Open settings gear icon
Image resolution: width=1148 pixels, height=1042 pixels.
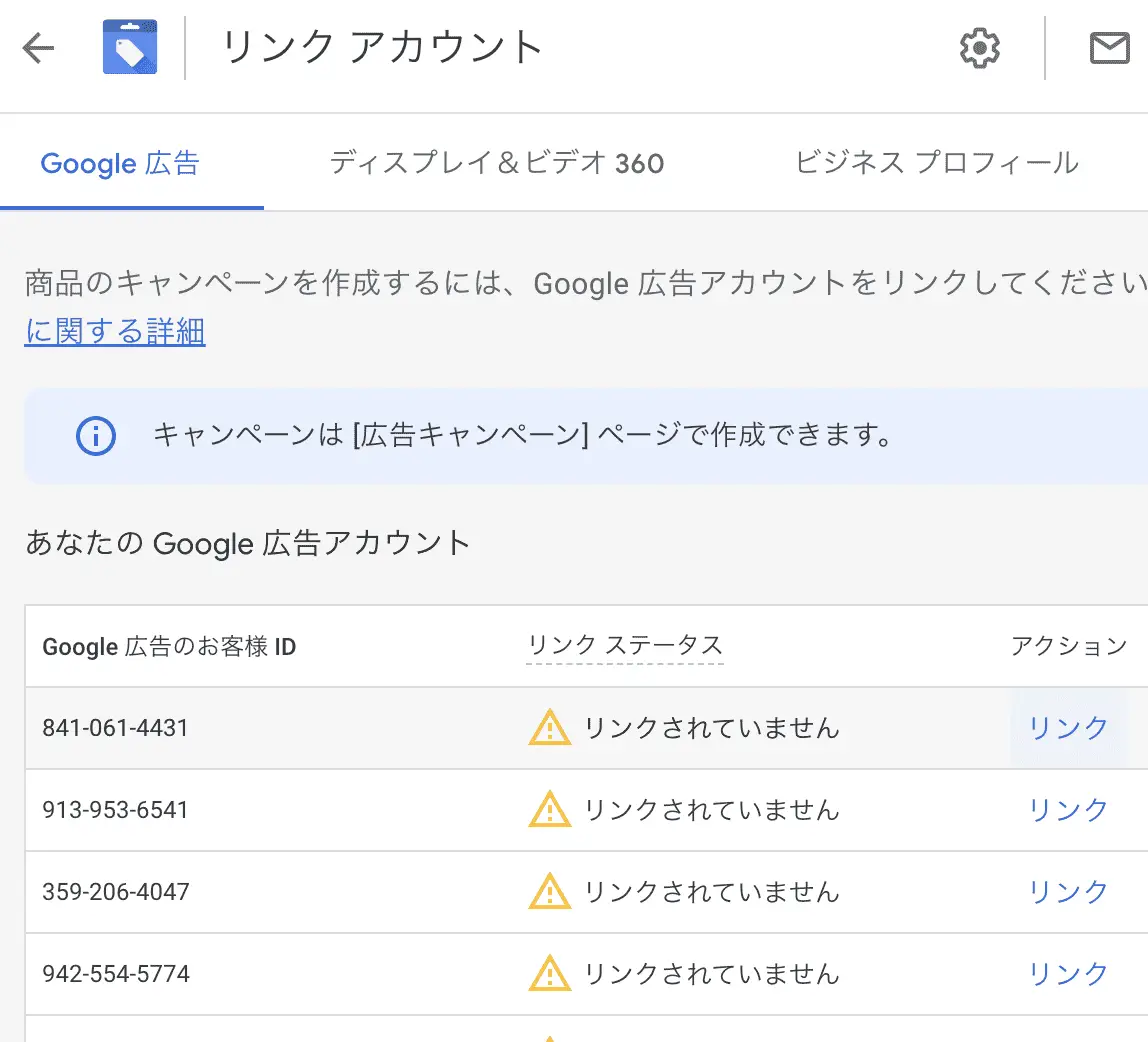[980, 48]
